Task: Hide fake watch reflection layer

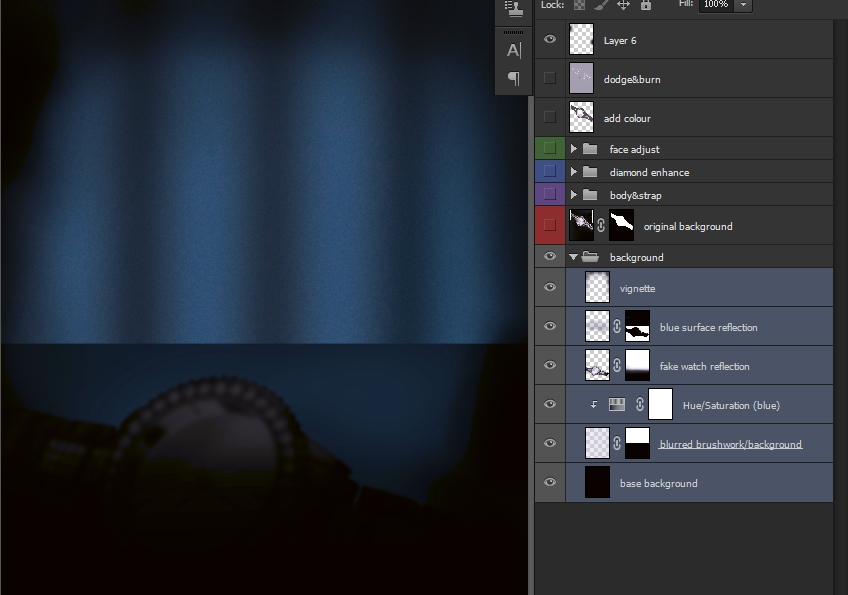Action: 550,365
